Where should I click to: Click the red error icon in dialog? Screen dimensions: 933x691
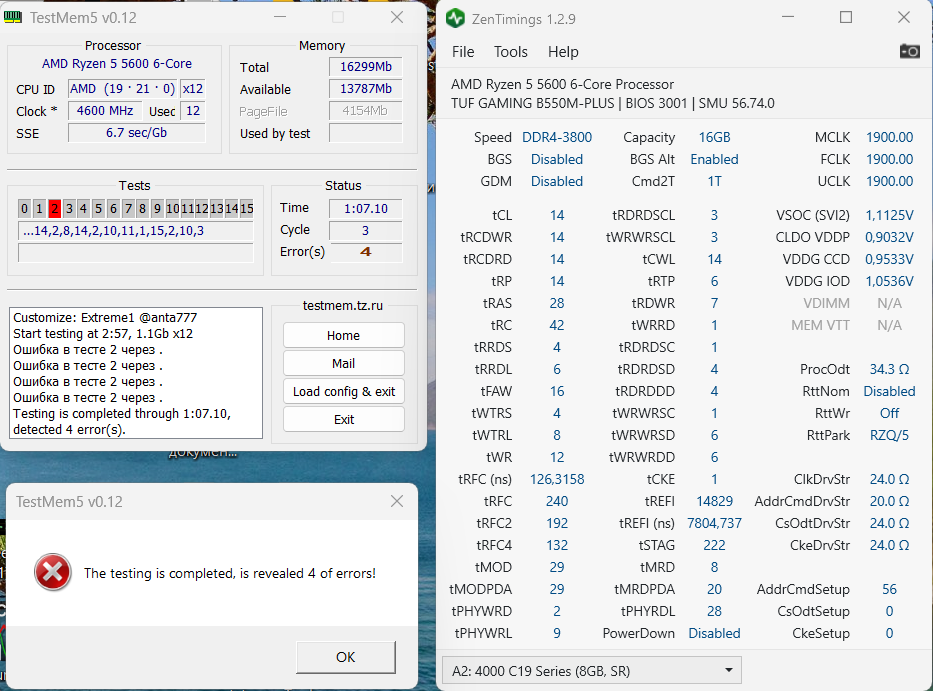[x=53, y=573]
